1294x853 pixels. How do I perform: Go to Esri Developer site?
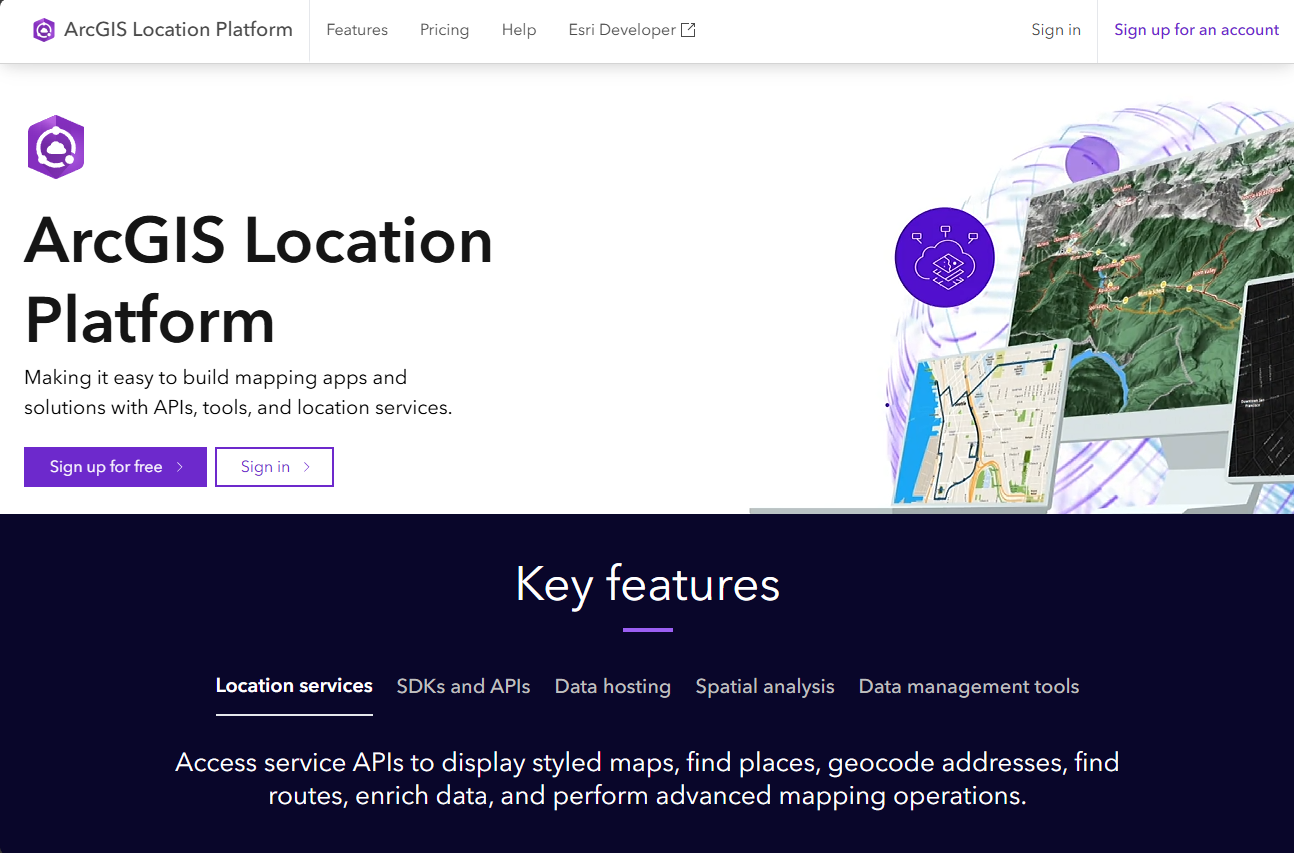coord(632,30)
